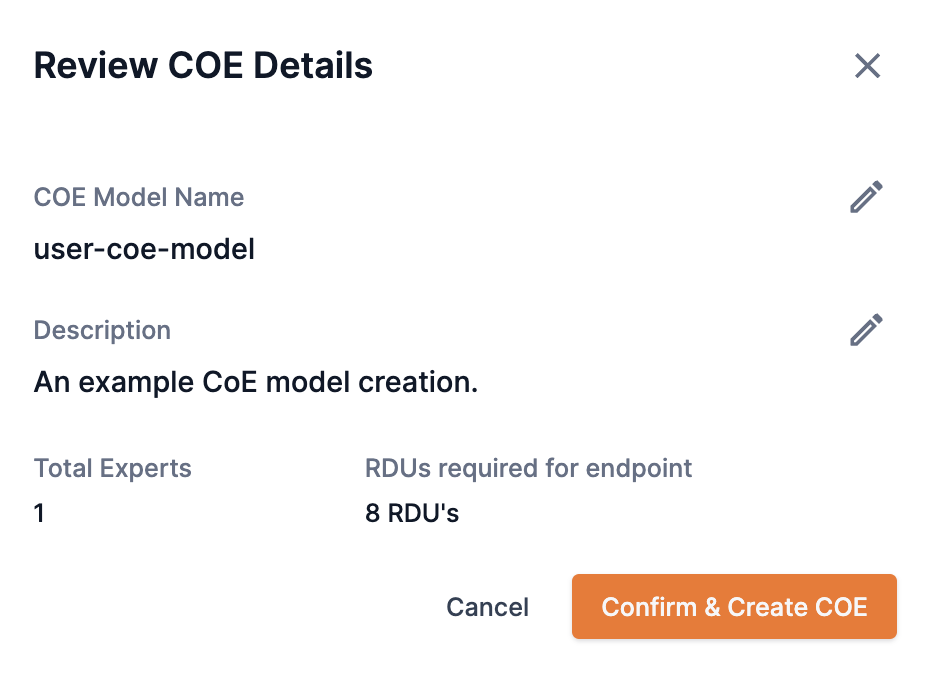
Task: Click the 'Total Experts' label
Action: 112,468
